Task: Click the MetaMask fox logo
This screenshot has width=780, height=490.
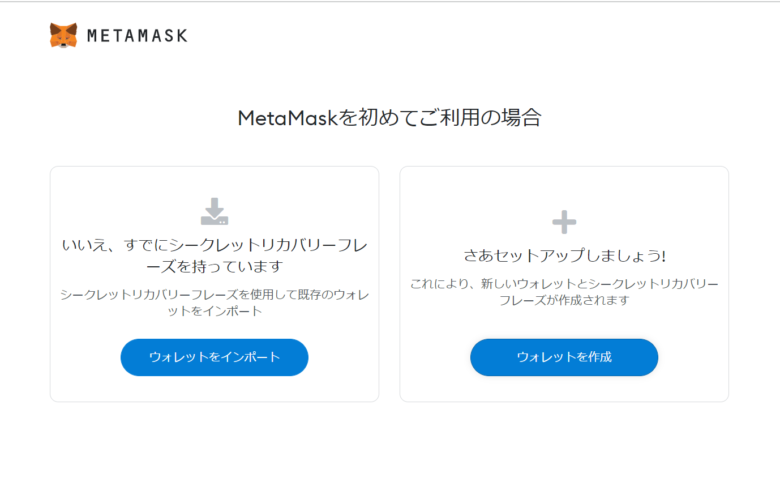Action: pyautogui.click(x=63, y=35)
